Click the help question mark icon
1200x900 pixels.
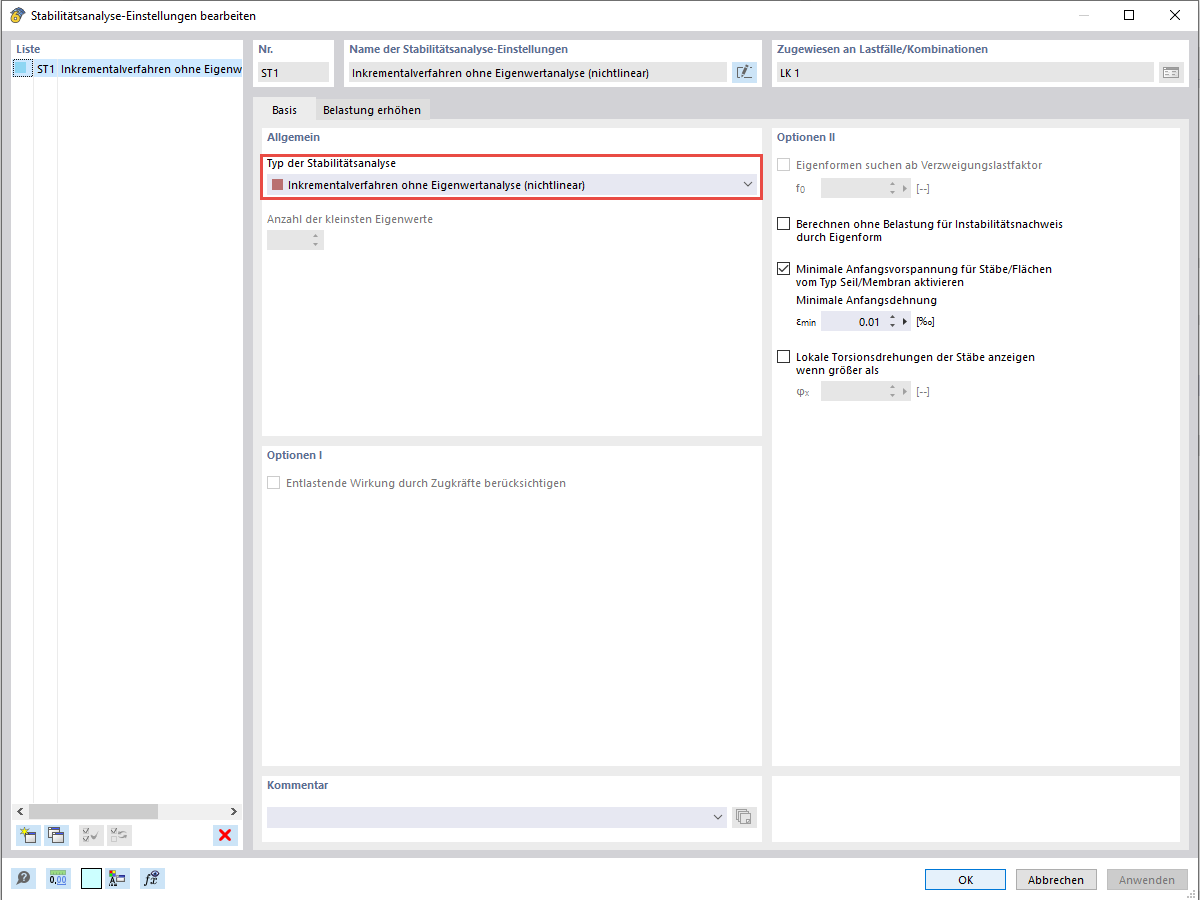[x=22, y=878]
